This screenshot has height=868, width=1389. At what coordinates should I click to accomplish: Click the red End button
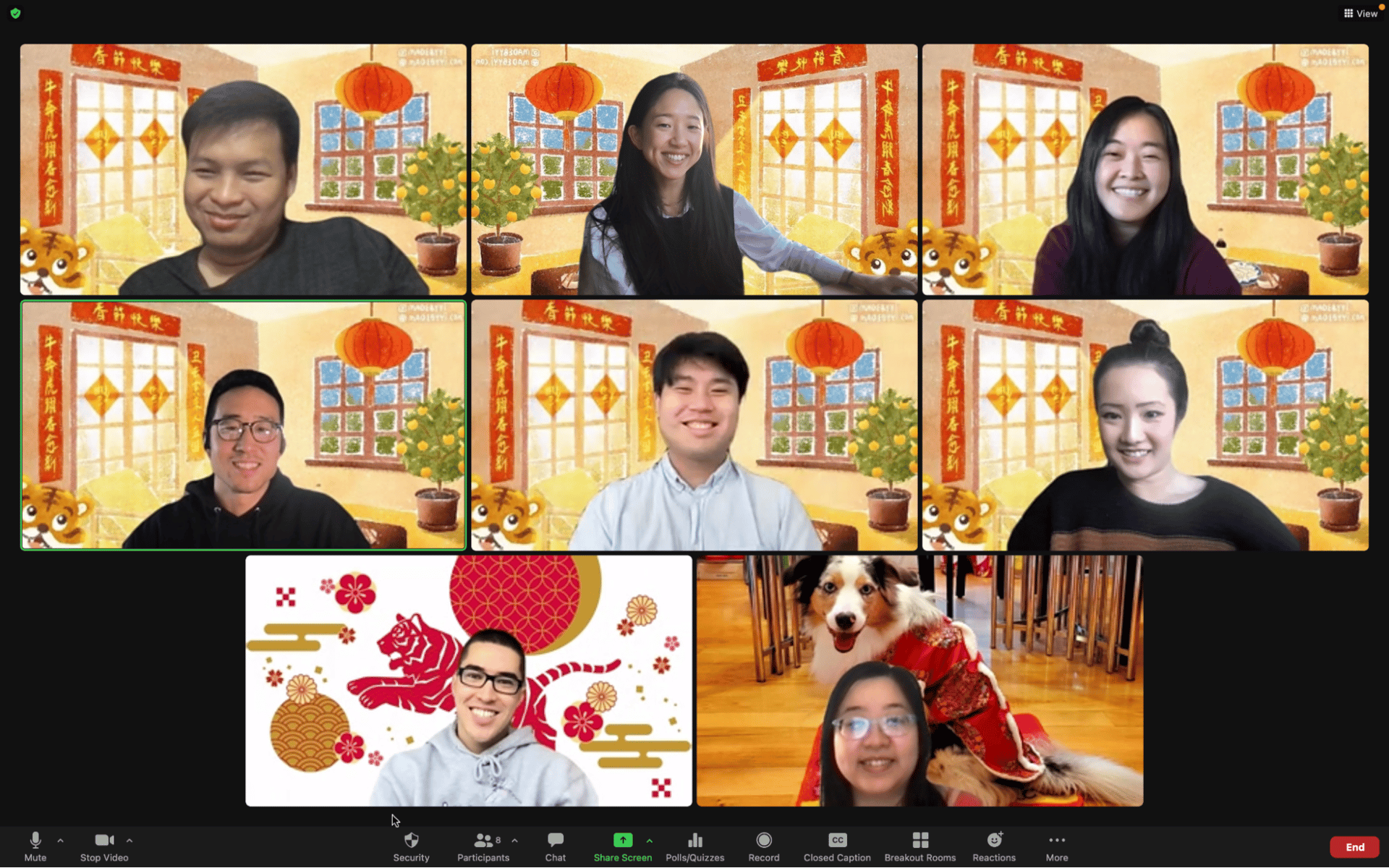click(x=1354, y=847)
